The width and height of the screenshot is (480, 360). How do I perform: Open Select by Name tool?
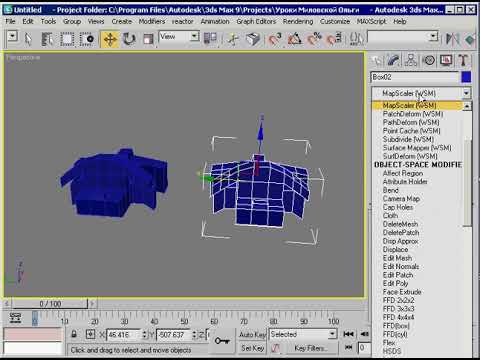pyautogui.click(x=47, y=39)
